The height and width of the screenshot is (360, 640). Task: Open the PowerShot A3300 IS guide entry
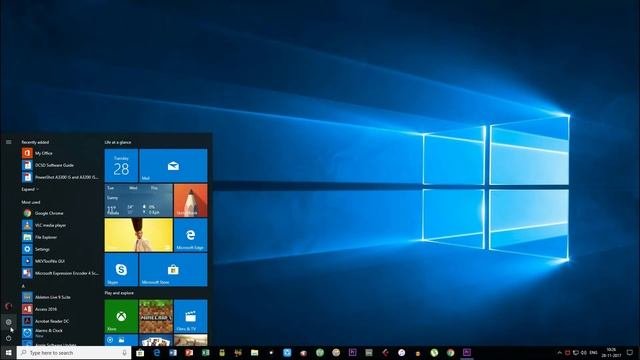point(60,177)
